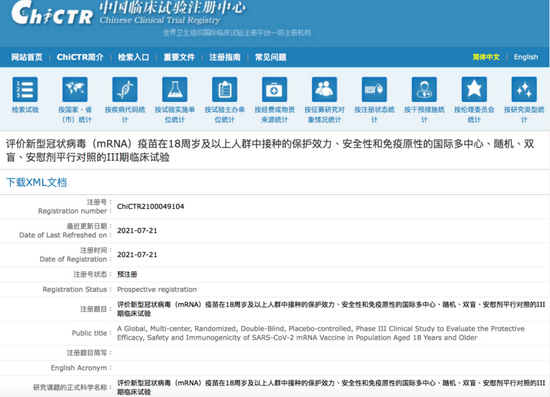Screen dimensions: 550x397
Task: Open the first-aid kit funding source icon
Action: (274, 89)
